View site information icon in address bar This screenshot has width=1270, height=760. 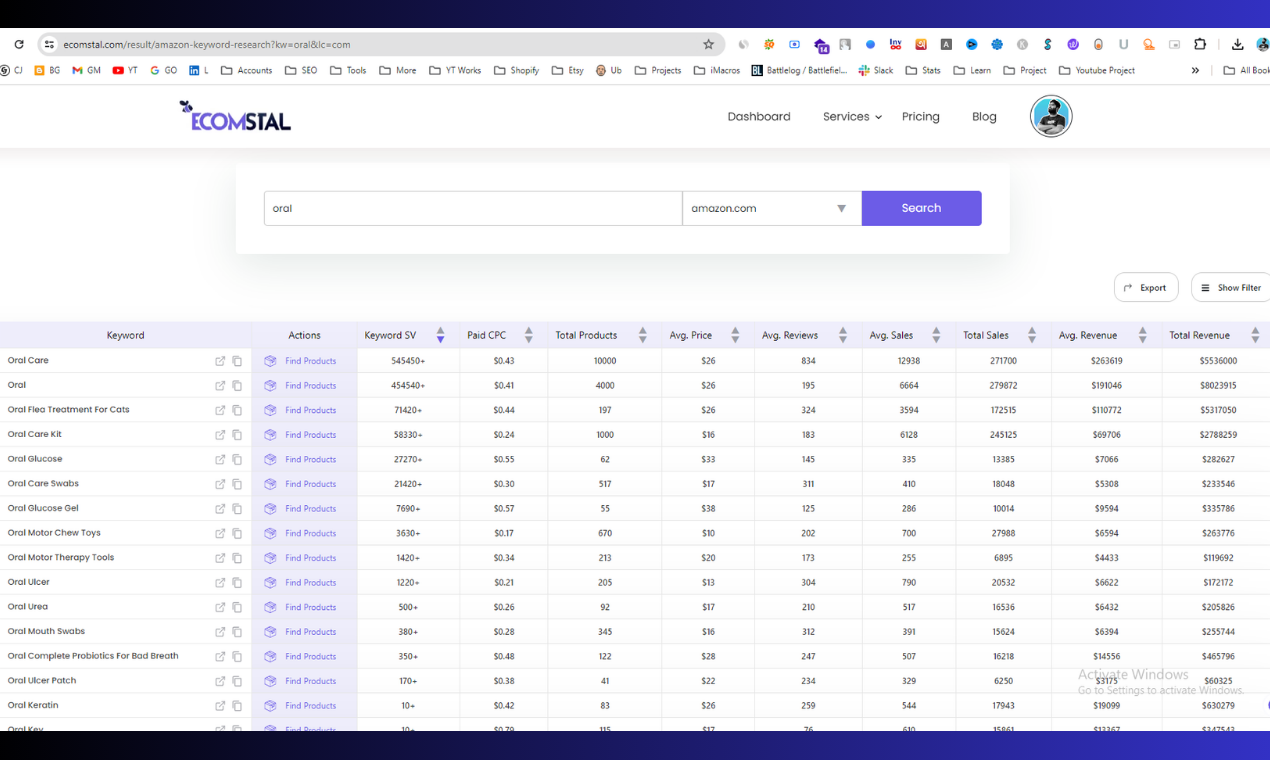click(49, 44)
